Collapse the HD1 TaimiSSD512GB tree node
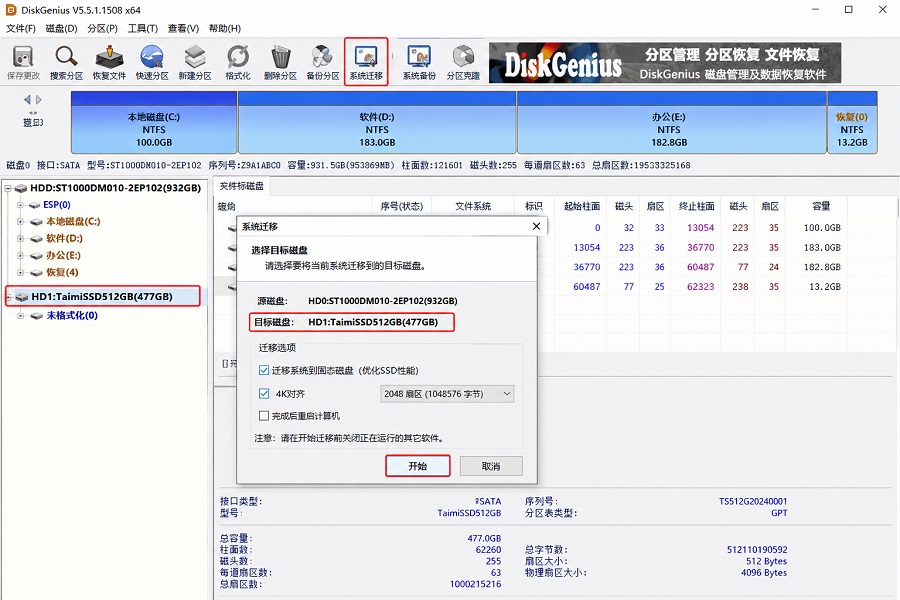This screenshot has height=600, width=900. coord(9,297)
